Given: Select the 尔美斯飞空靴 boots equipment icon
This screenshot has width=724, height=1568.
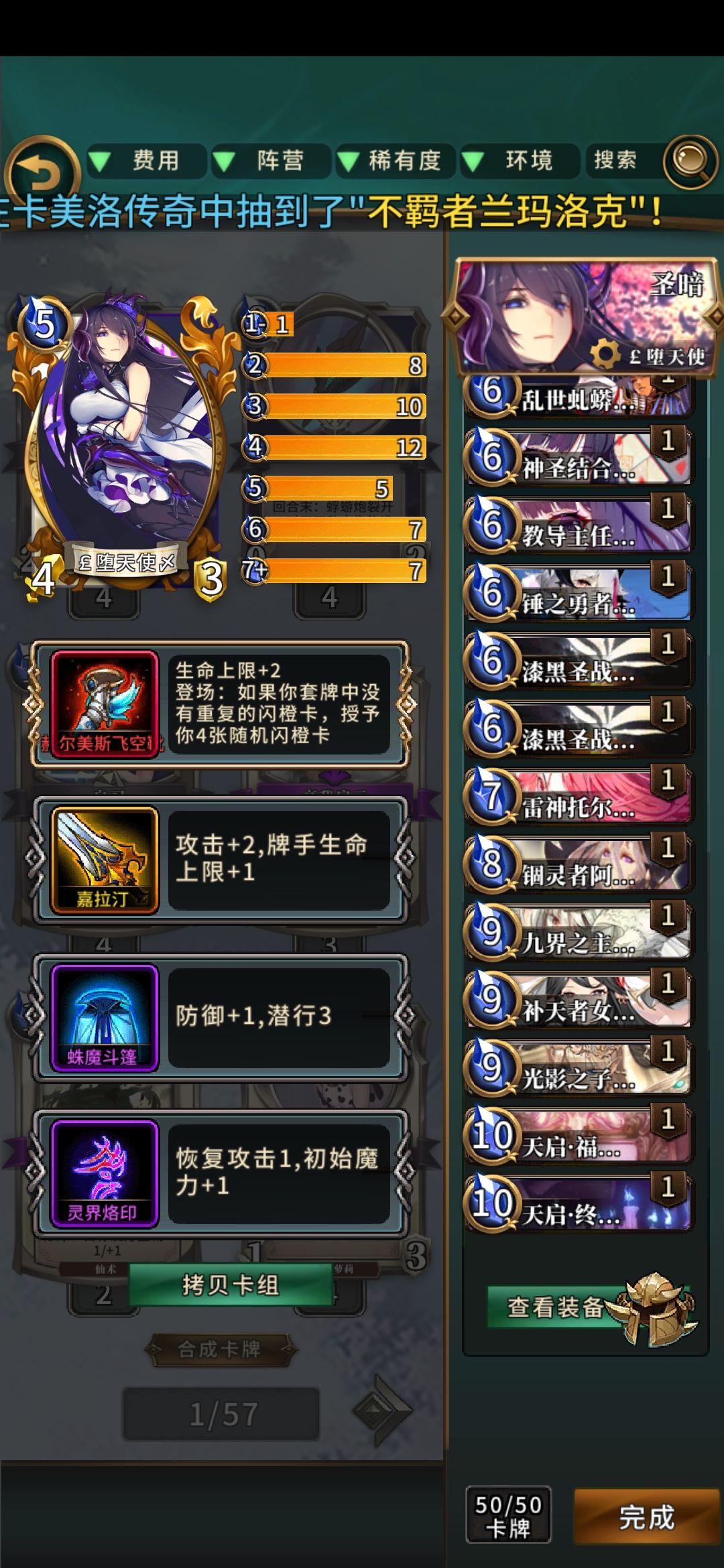Looking at the screenshot, I should pyautogui.click(x=105, y=704).
